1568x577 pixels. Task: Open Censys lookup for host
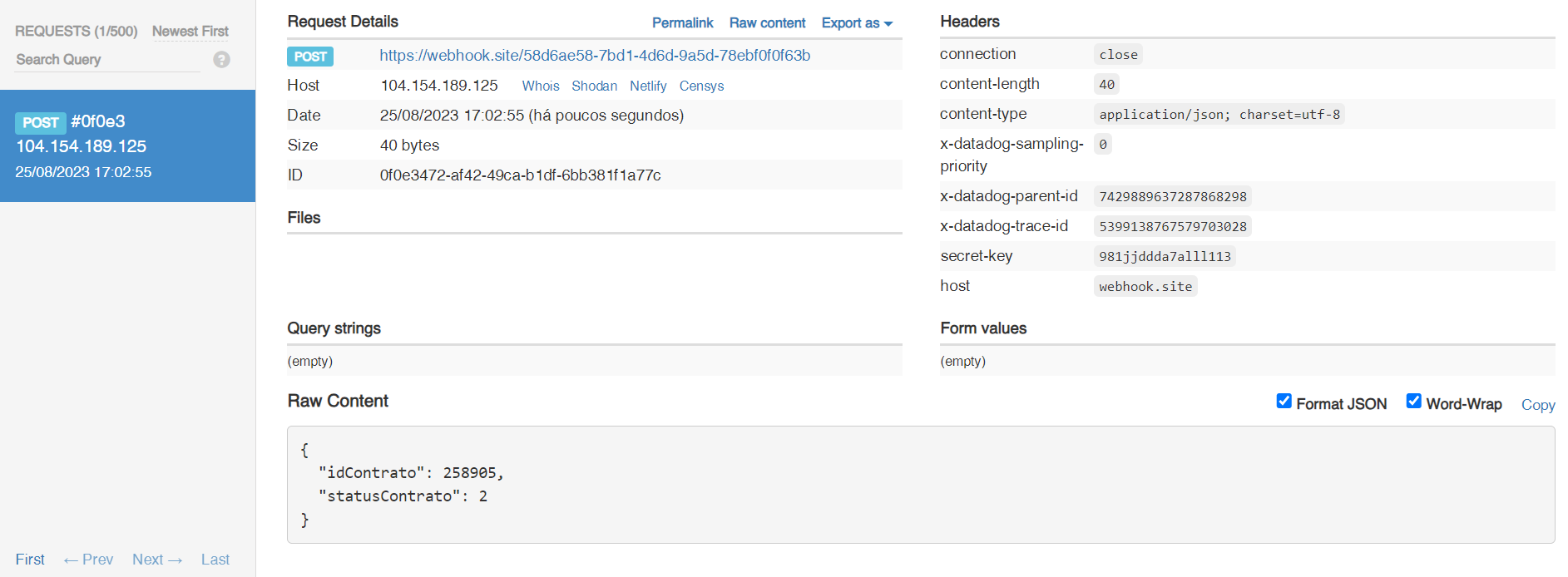(701, 86)
